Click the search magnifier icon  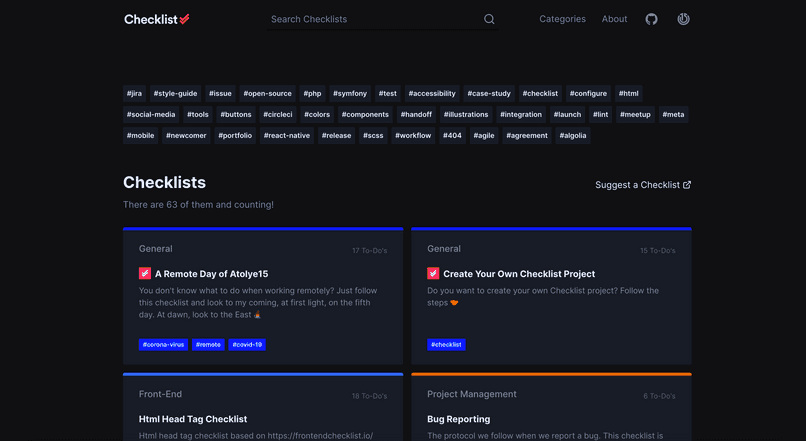point(489,19)
